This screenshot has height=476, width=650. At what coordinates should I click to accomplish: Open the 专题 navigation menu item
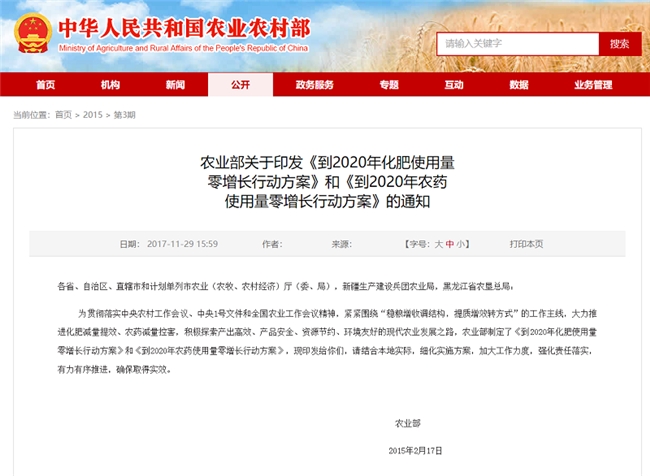[389, 85]
